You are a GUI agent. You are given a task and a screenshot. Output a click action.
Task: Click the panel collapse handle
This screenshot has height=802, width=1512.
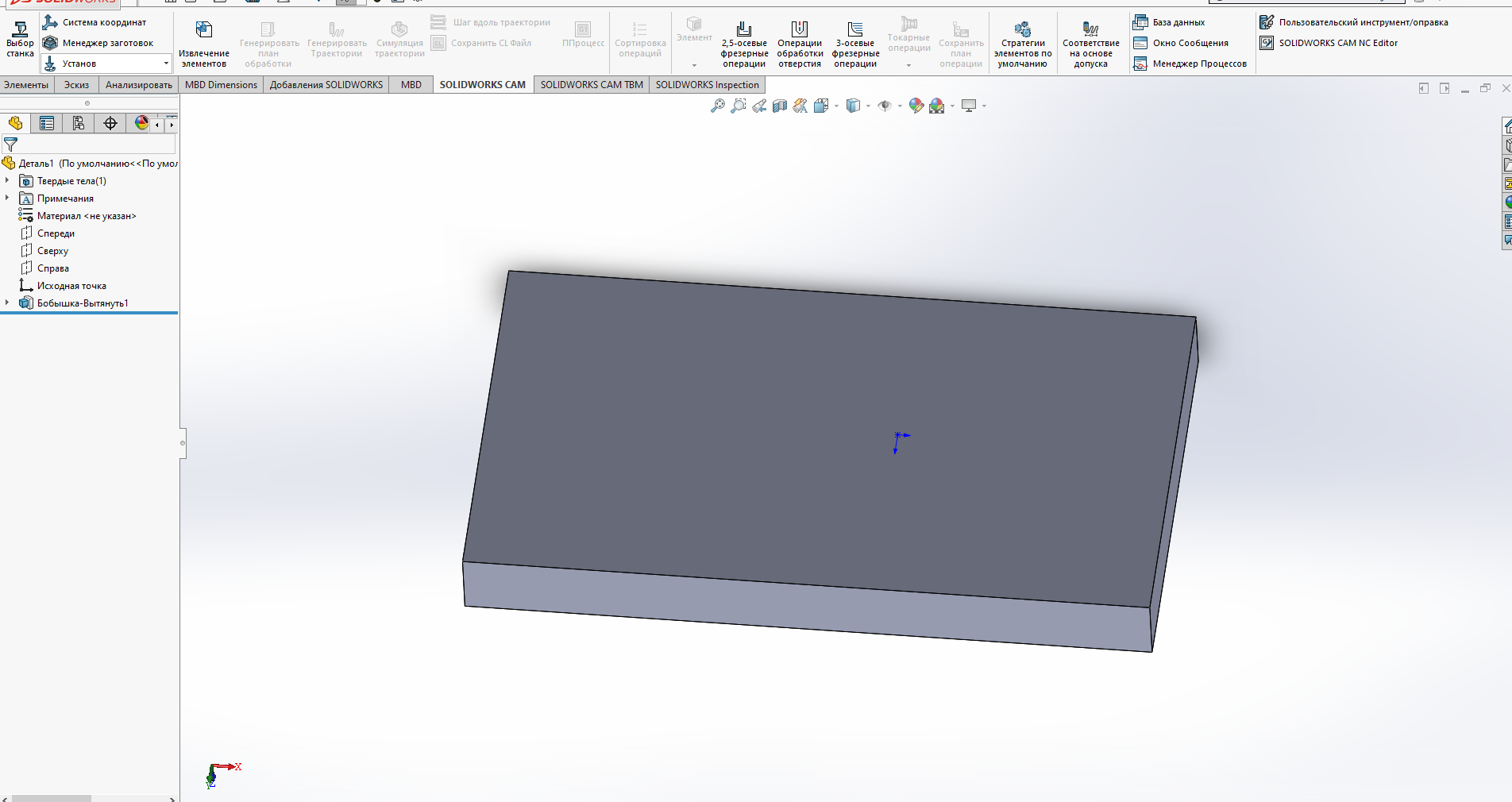(x=183, y=443)
